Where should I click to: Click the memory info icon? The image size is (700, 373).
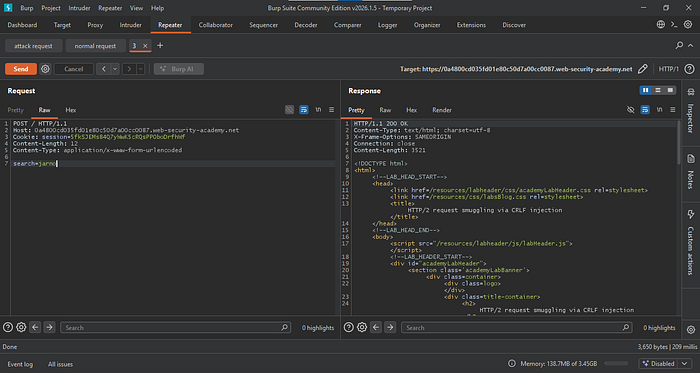click(x=512, y=364)
